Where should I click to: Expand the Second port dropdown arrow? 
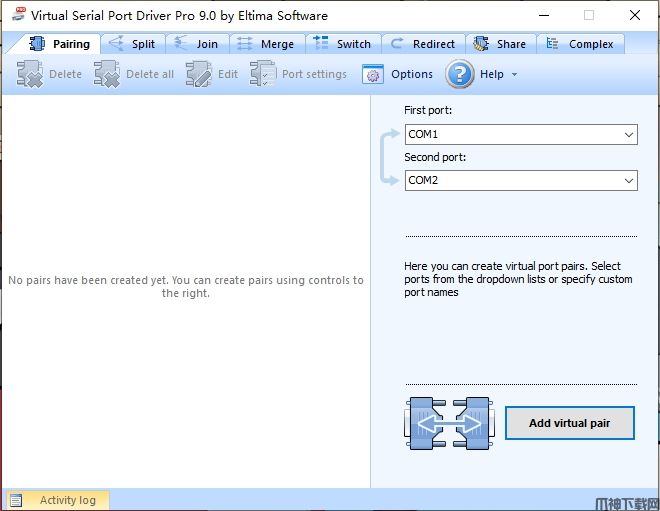[628, 181]
